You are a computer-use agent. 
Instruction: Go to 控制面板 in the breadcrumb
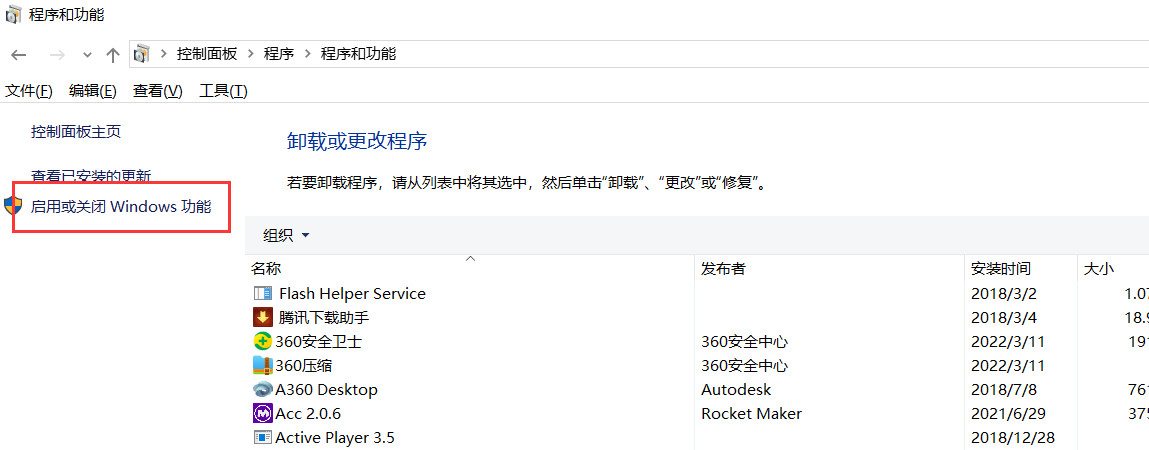[x=207, y=54]
